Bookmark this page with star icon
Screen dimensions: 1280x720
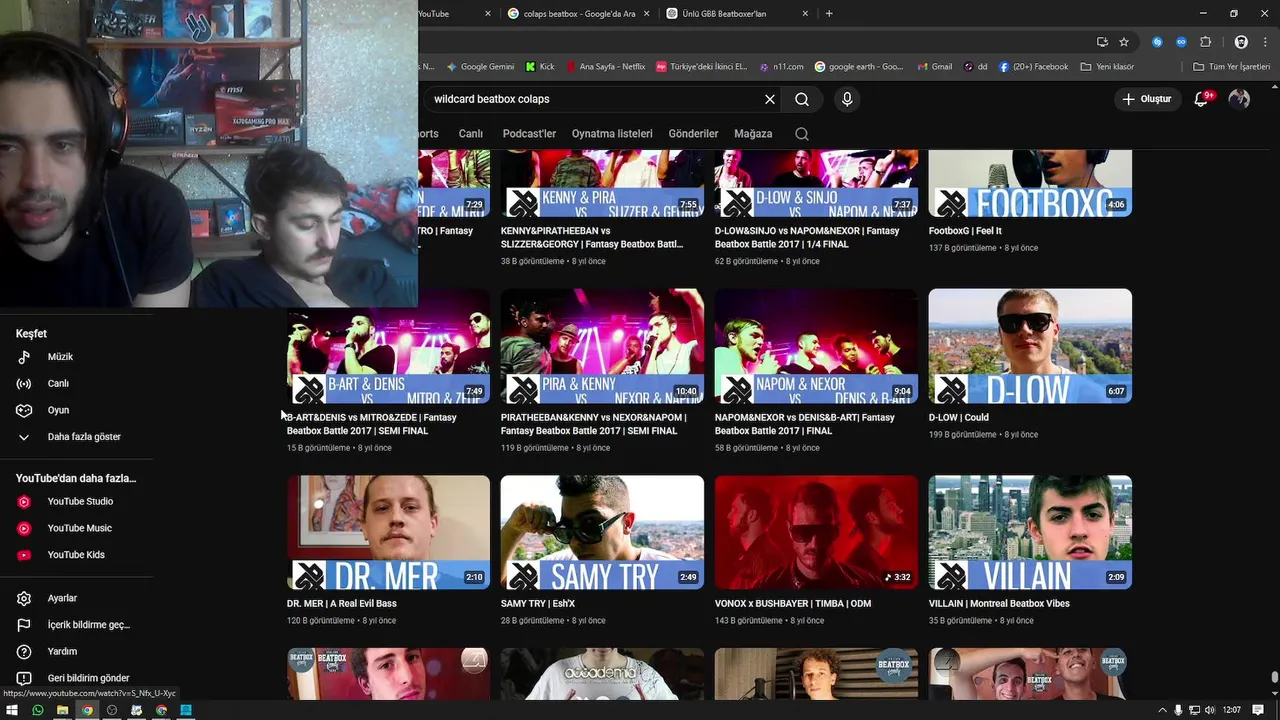coord(1124,42)
